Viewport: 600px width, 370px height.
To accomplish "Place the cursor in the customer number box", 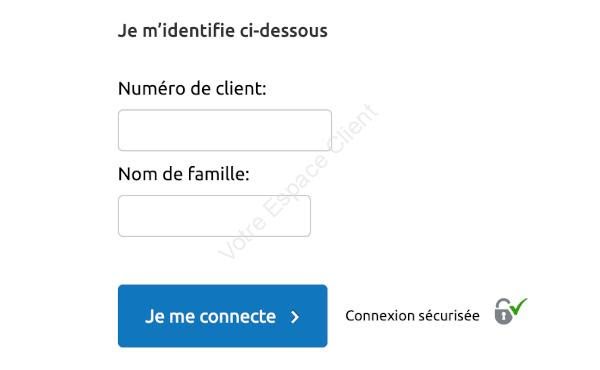I will coord(225,130).
